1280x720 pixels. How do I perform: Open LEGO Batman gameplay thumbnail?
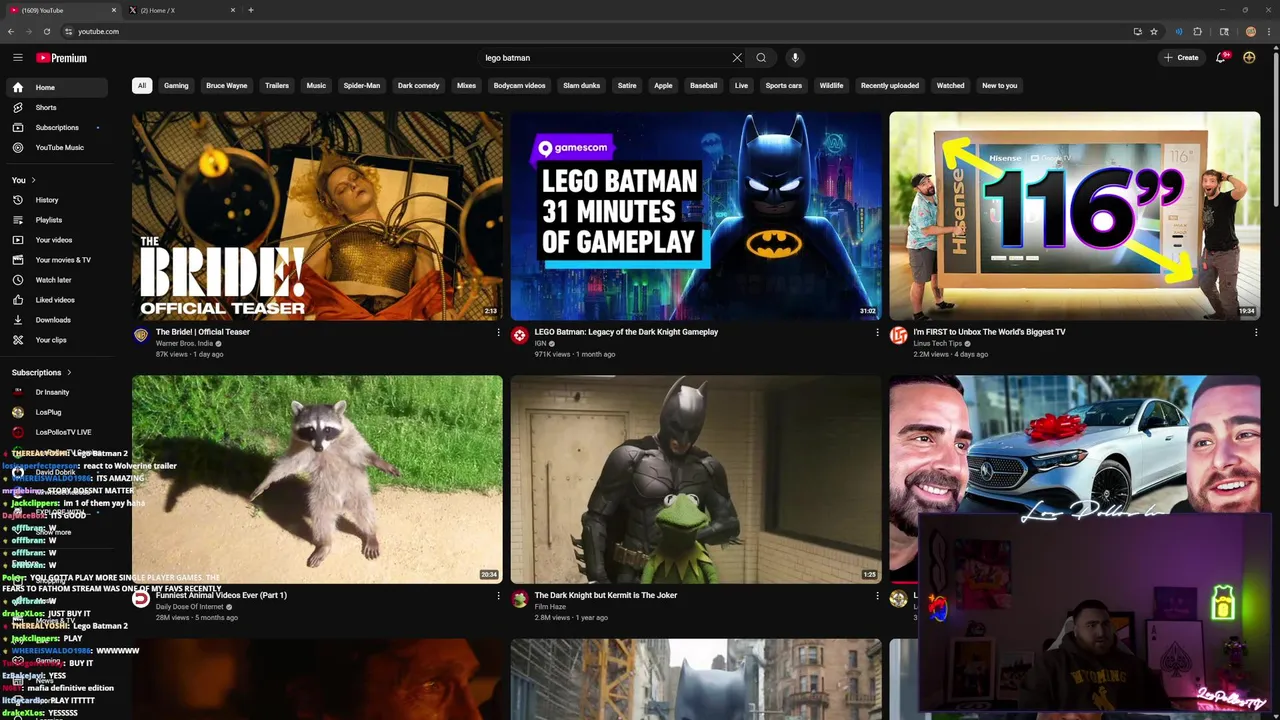pyautogui.click(x=696, y=215)
